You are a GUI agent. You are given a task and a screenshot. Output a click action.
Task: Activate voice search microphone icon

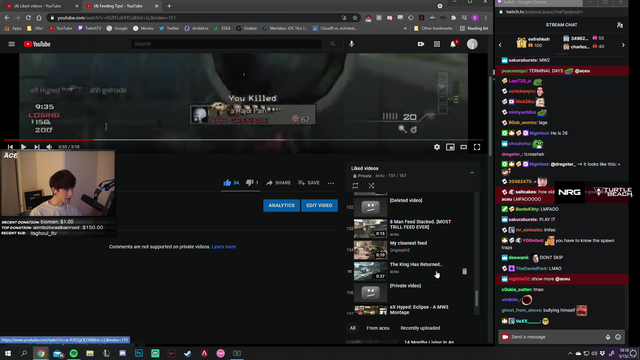click(x=351, y=44)
